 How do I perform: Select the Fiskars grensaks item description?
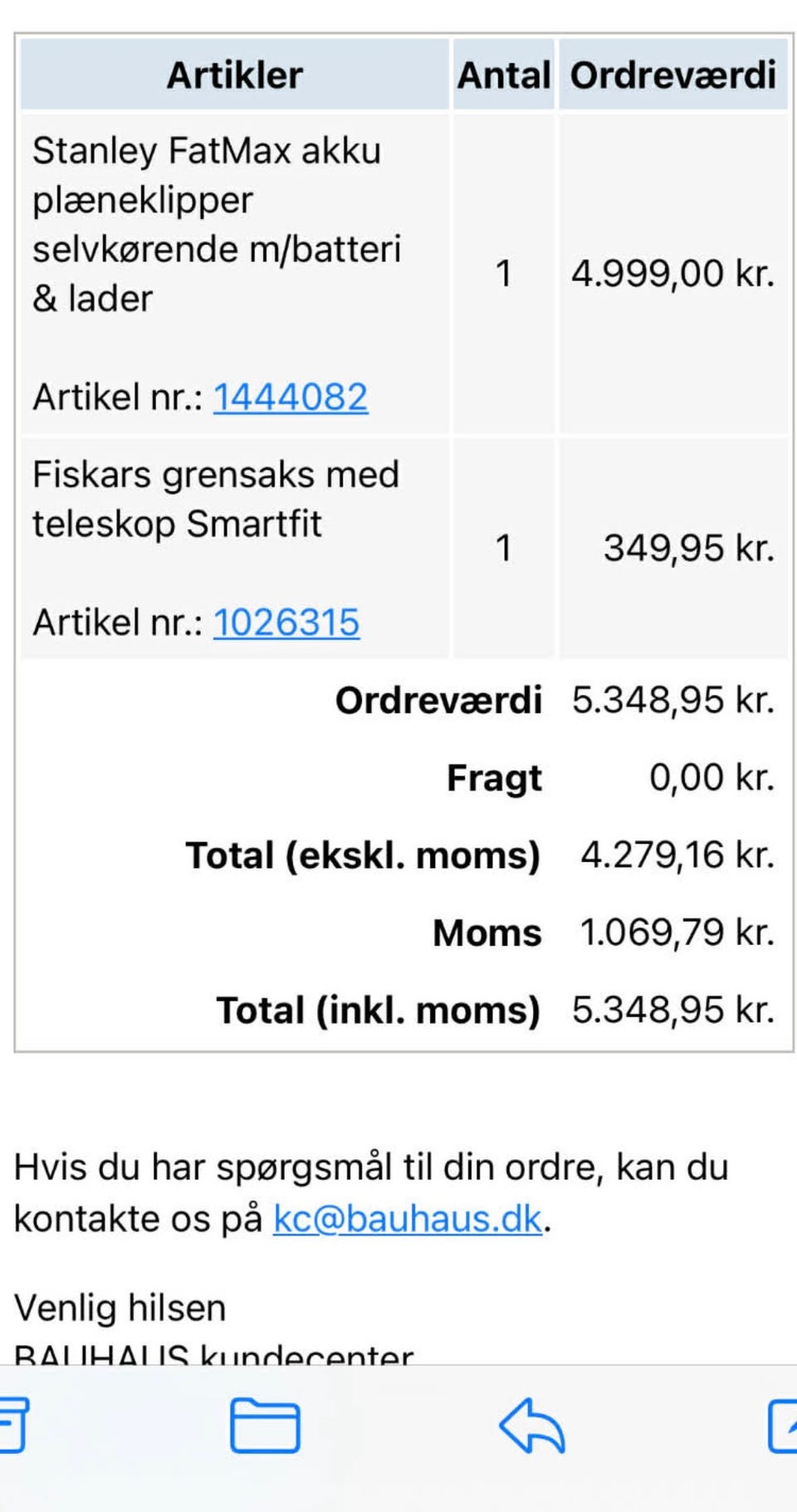coord(216,499)
